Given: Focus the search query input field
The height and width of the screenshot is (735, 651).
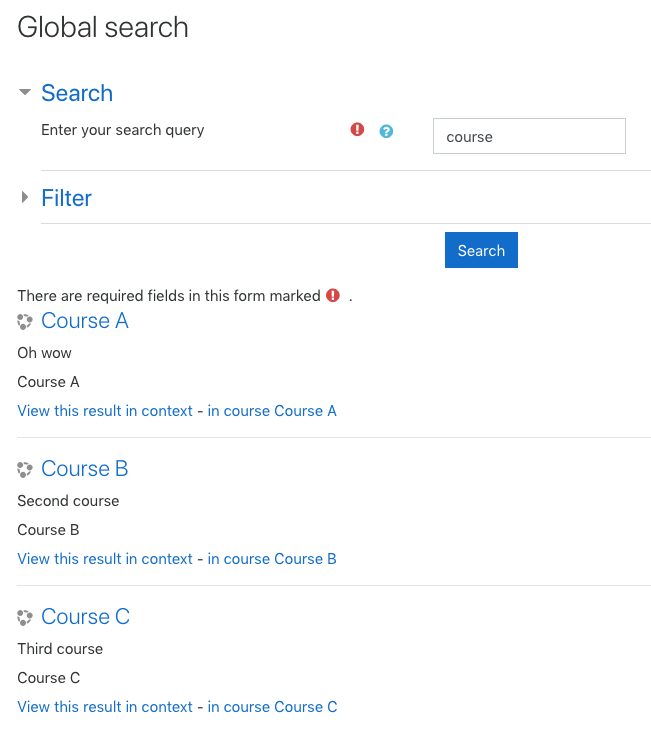Looking at the screenshot, I should tap(529, 136).
